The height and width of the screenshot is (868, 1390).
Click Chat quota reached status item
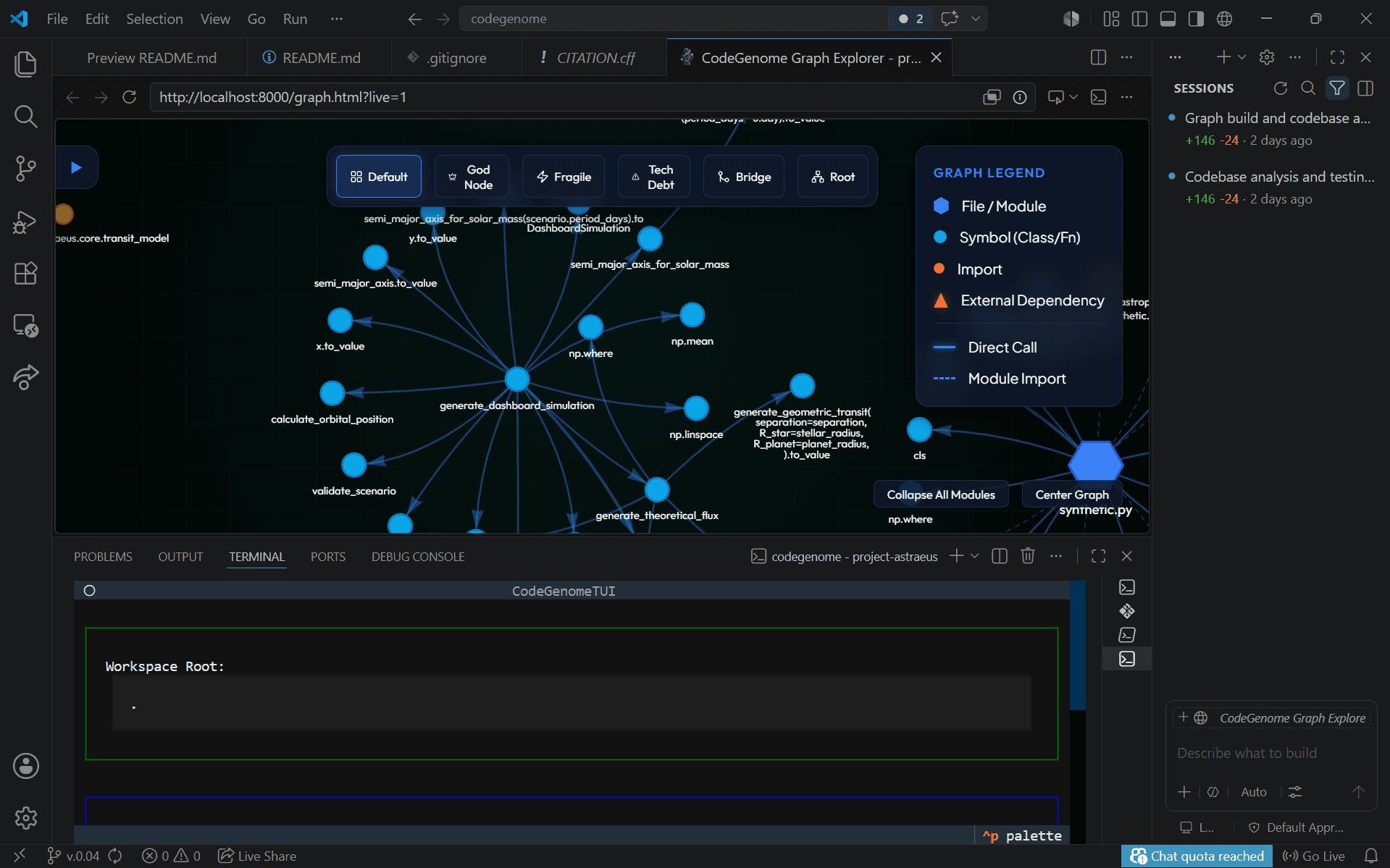click(1196, 856)
